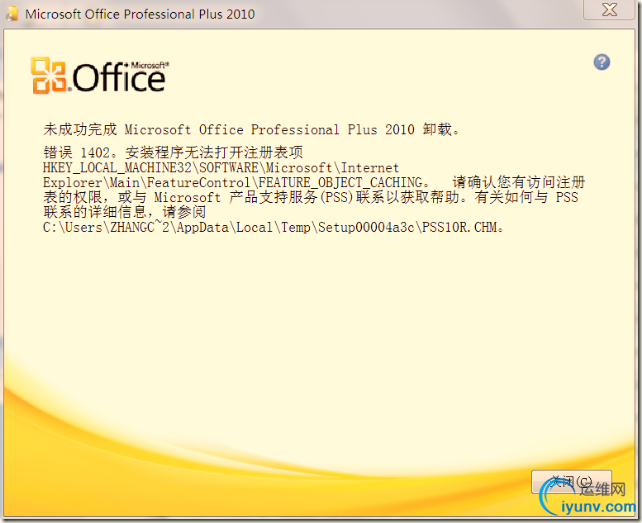642x523 pixels.
Task: Click the installer icon in title bar
Action: (12, 14)
